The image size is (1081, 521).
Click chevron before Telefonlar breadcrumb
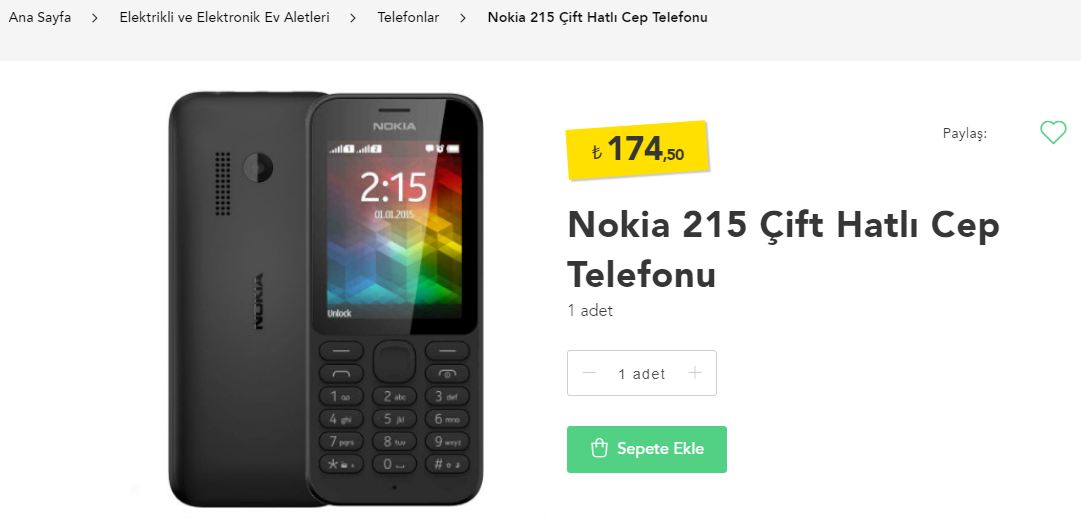coord(353,18)
